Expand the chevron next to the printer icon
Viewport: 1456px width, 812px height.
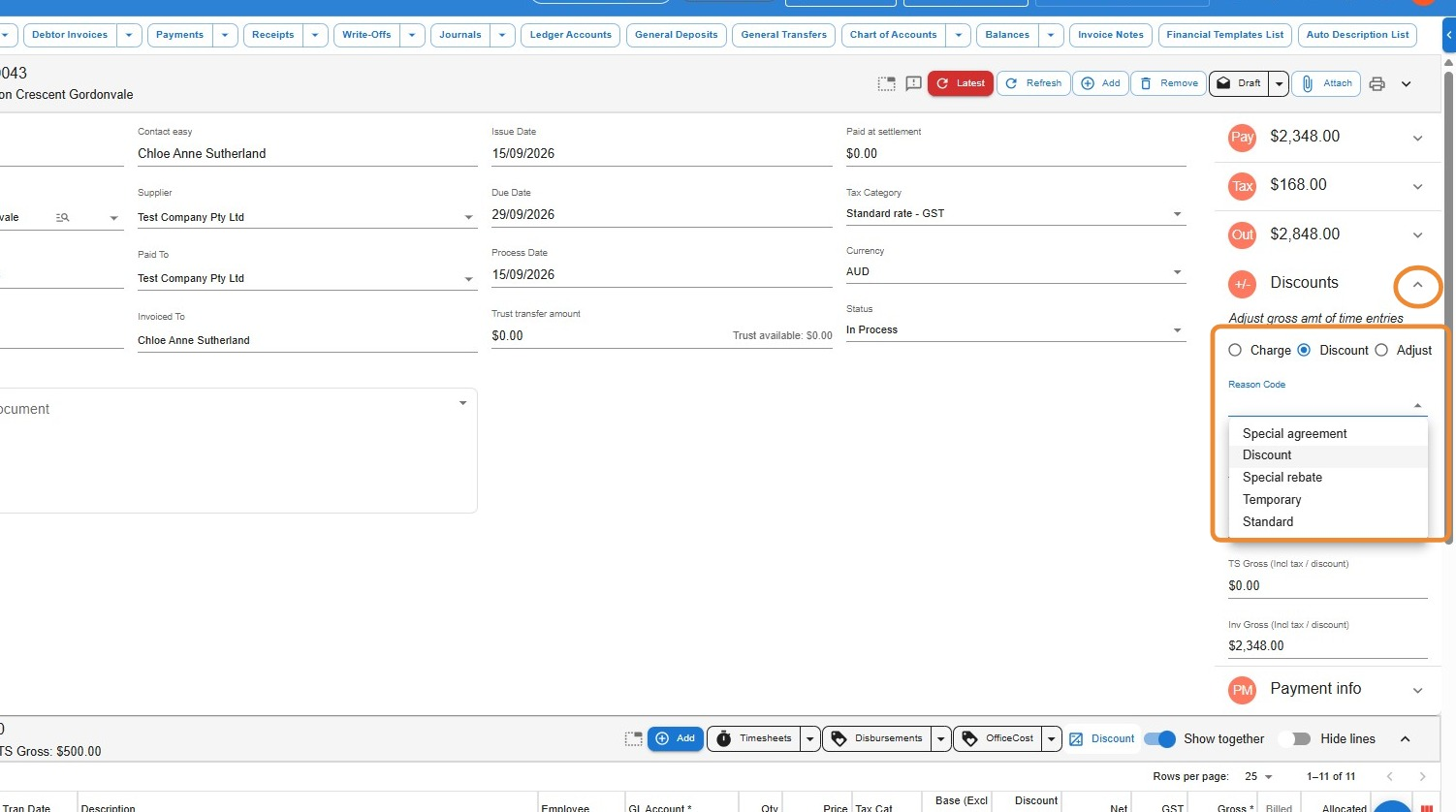(1407, 83)
